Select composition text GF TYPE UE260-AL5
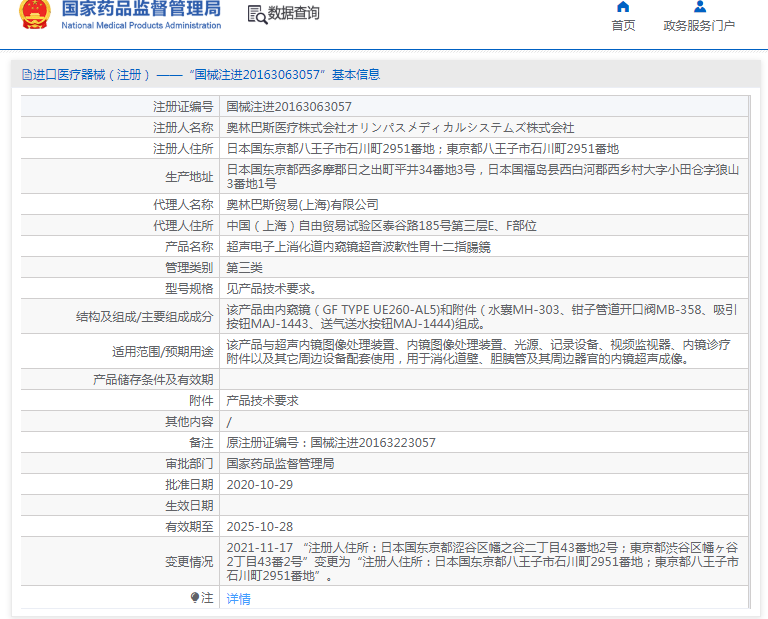The width and height of the screenshot is (768, 619). pos(380,310)
